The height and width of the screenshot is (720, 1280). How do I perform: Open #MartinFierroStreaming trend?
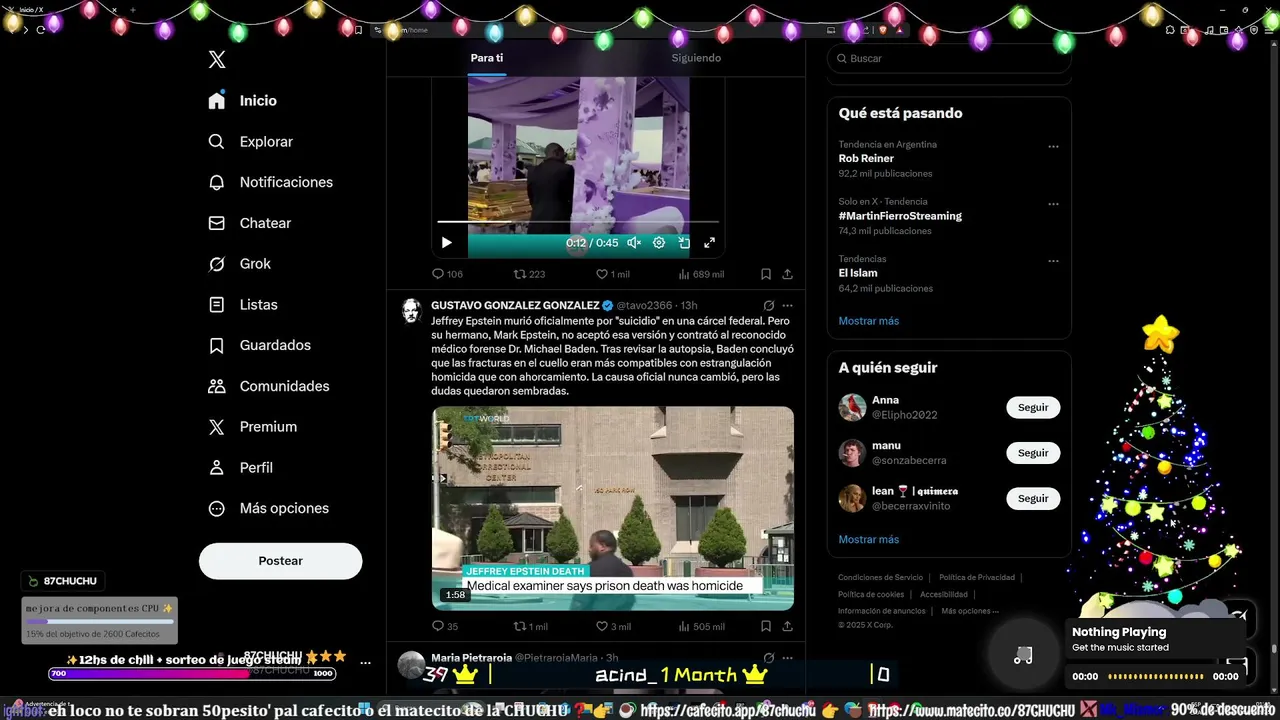(x=900, y=216)
